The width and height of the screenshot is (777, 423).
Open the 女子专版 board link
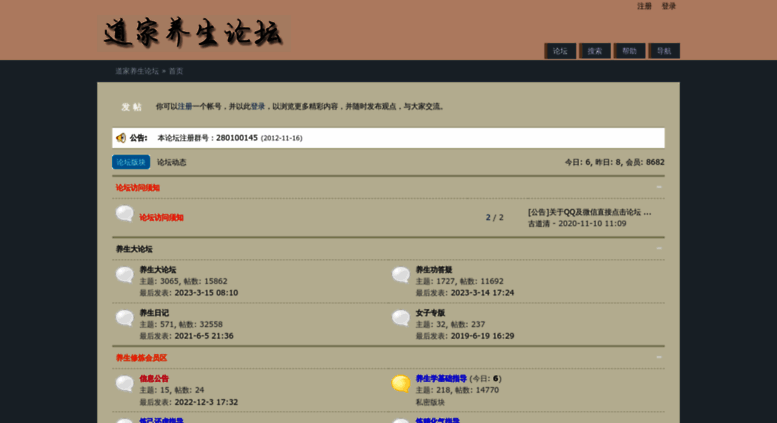click(430, 313)
